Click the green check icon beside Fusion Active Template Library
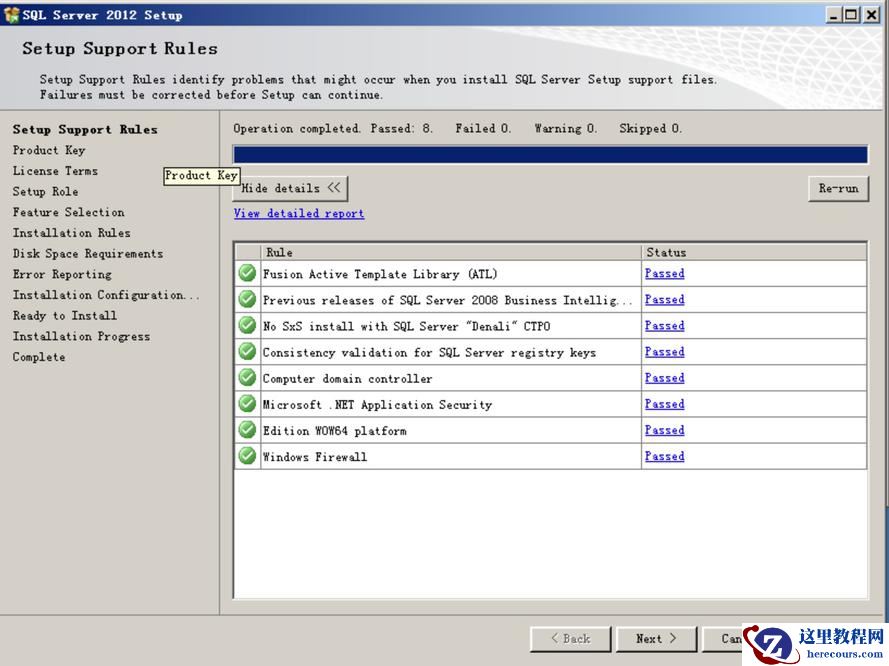The height and width of the screenshot is (666, 889). coord(247,274)
